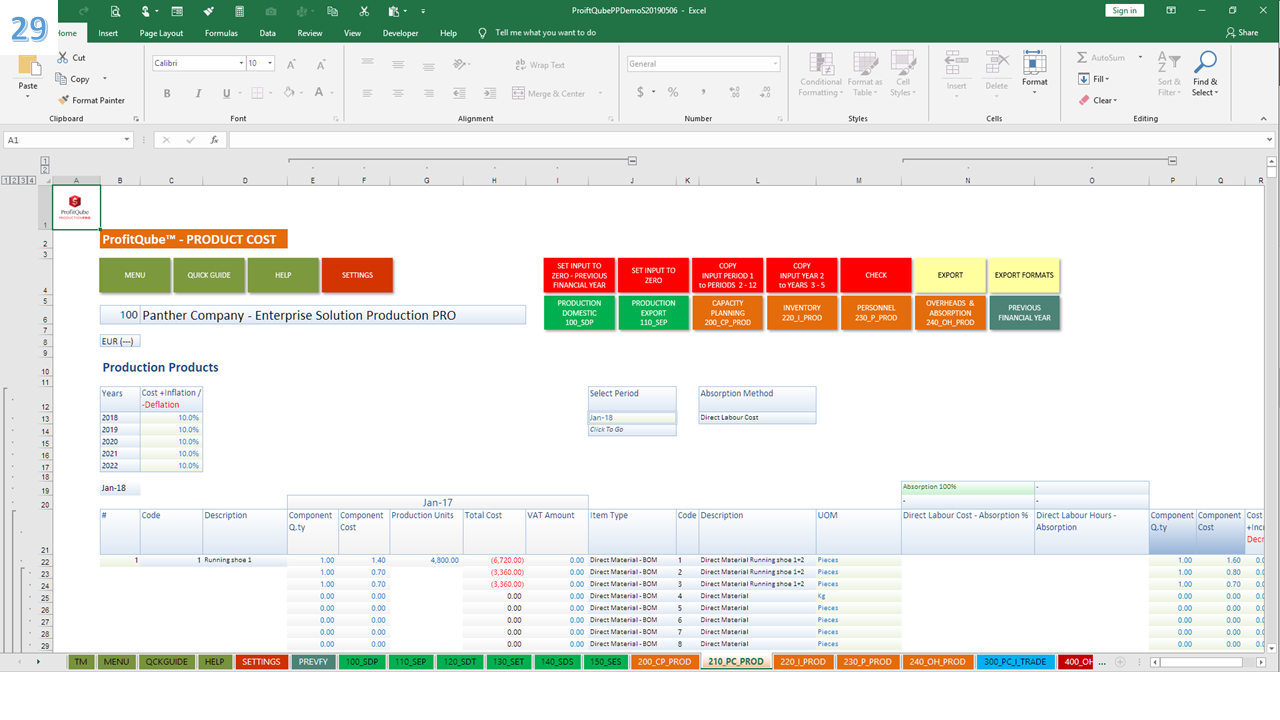Click Sign in button
1280x720 pixels.
point(1125,10)
